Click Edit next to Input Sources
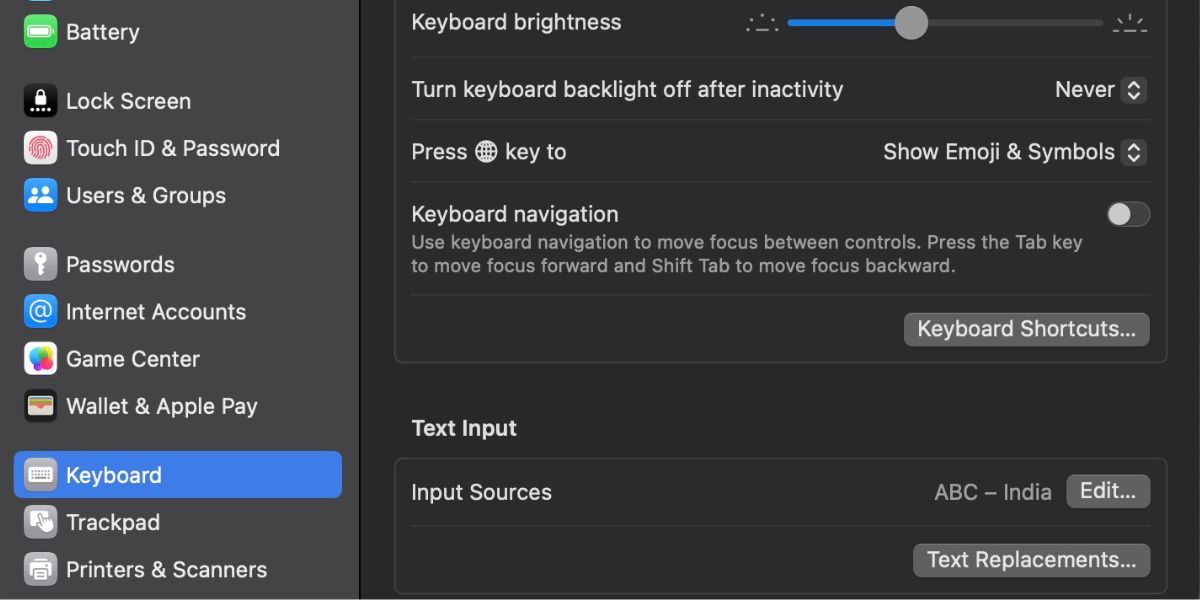Viewport: 1200px width, 600px height. point(1108,491)
